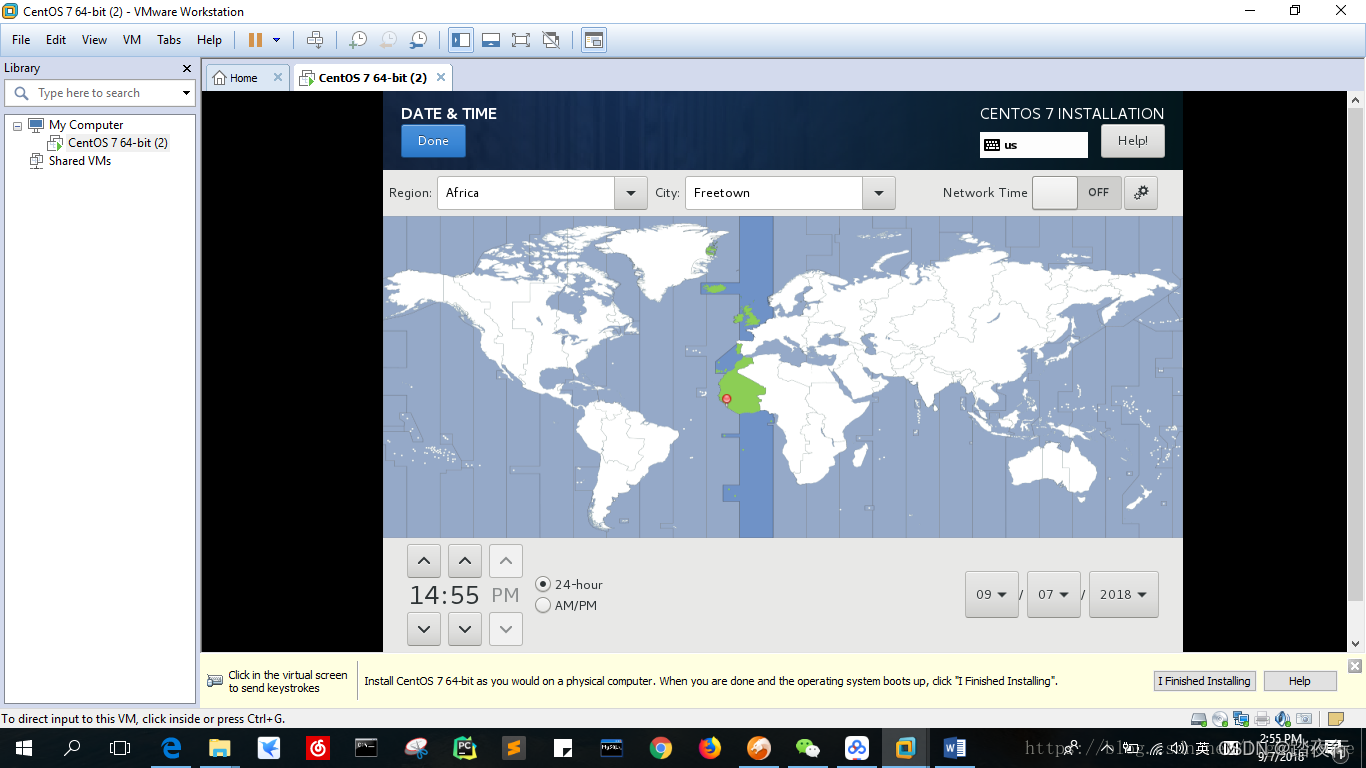Screen dimensions: 1366x768
Task: Click the I Finished Installing button
Action: (1204, 681)
